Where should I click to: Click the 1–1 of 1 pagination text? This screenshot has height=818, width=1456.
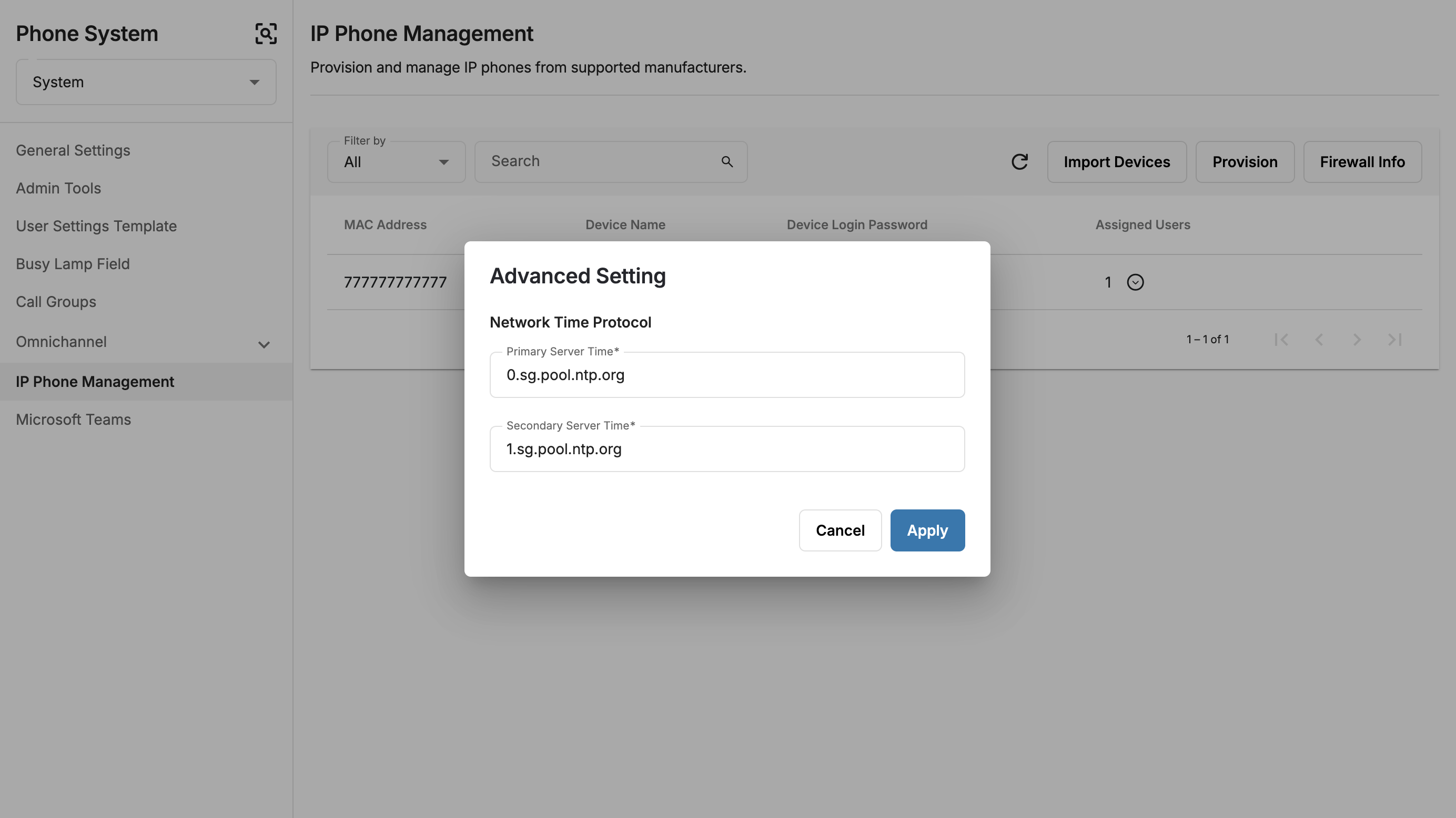(1207, 340)
